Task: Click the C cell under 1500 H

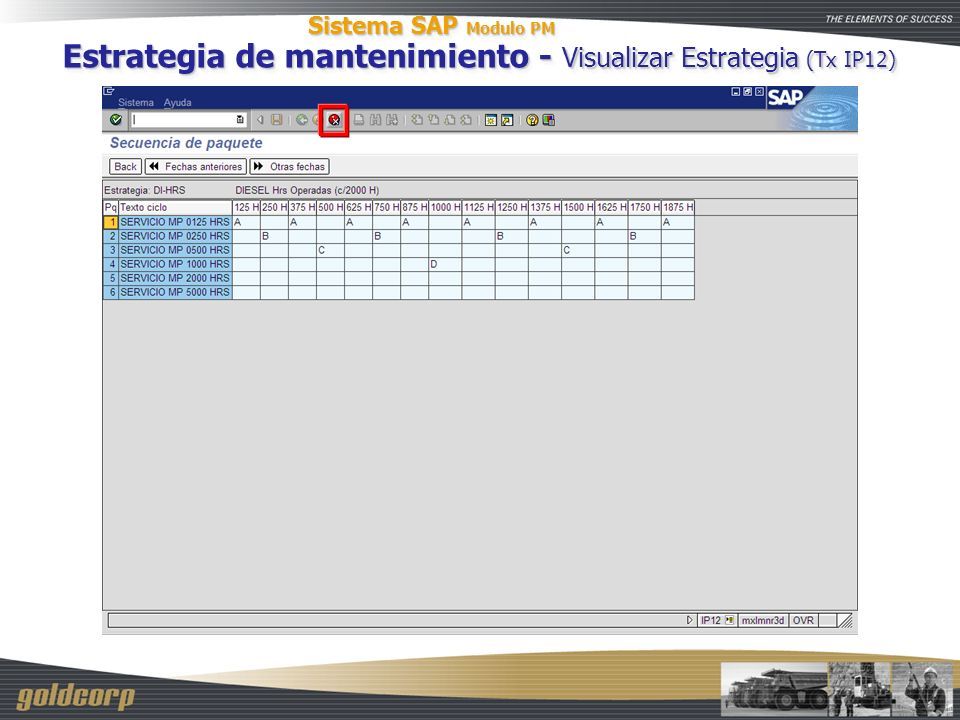Action: [578, 250]
